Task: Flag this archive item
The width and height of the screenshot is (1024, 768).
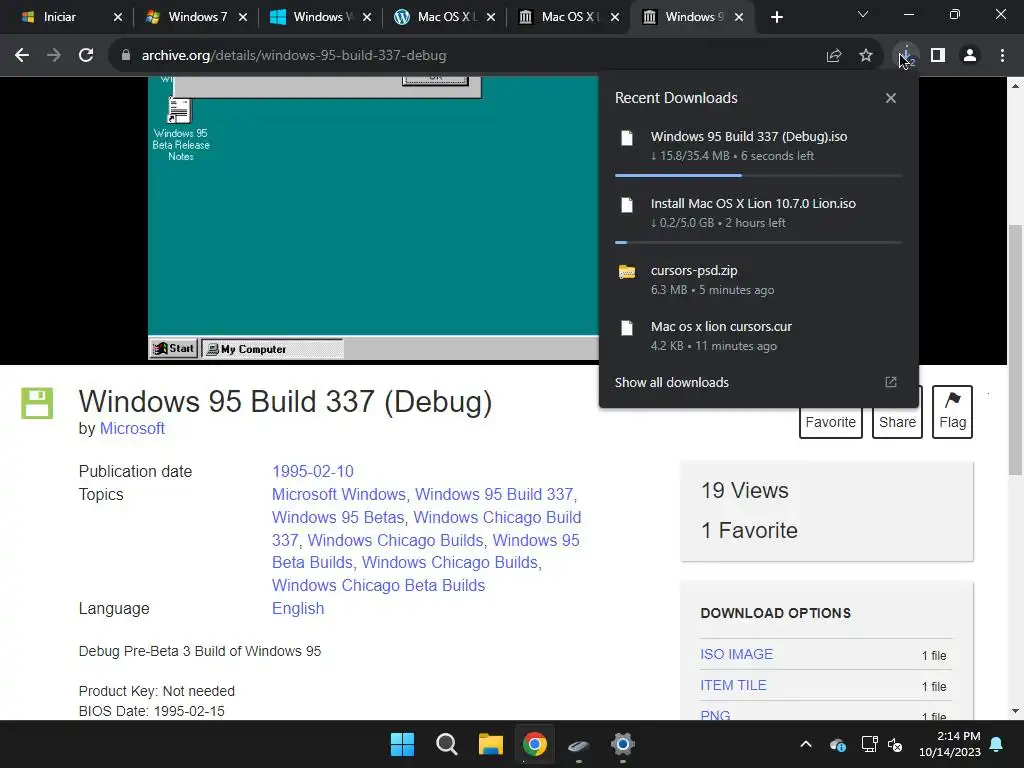Action: (x=952, y=411)
